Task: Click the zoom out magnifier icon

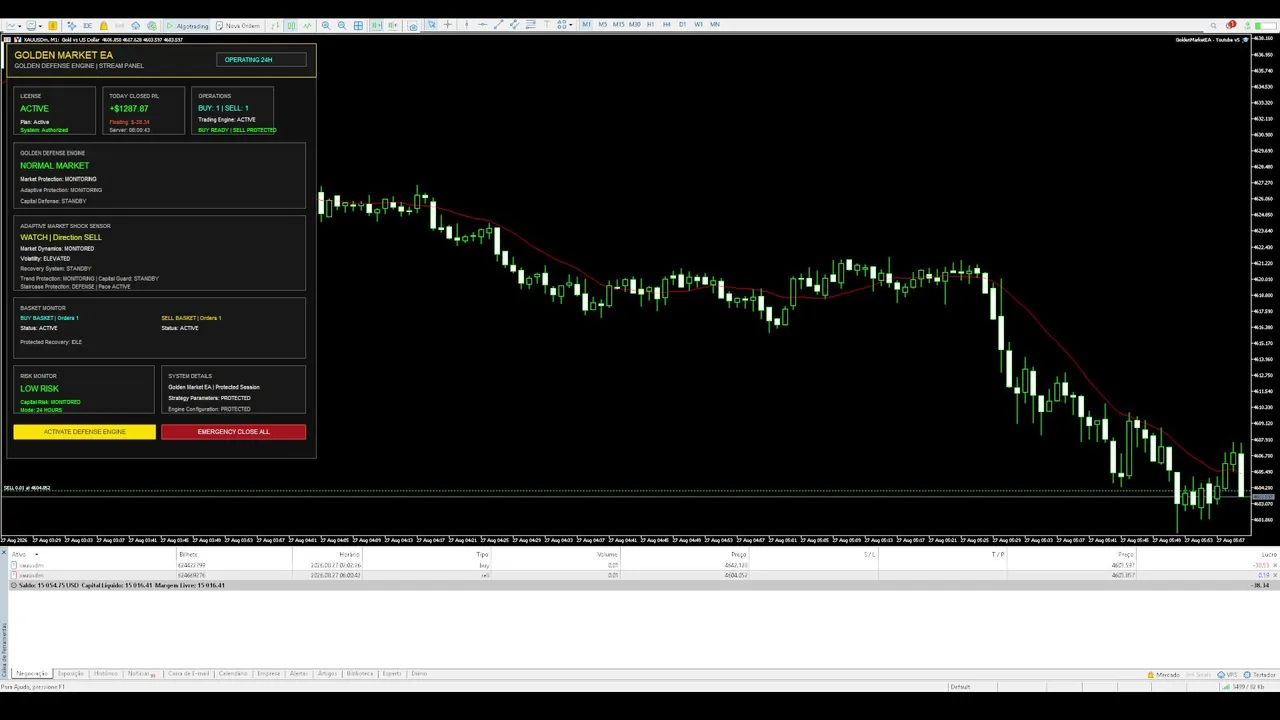Action: coord(342,26)
